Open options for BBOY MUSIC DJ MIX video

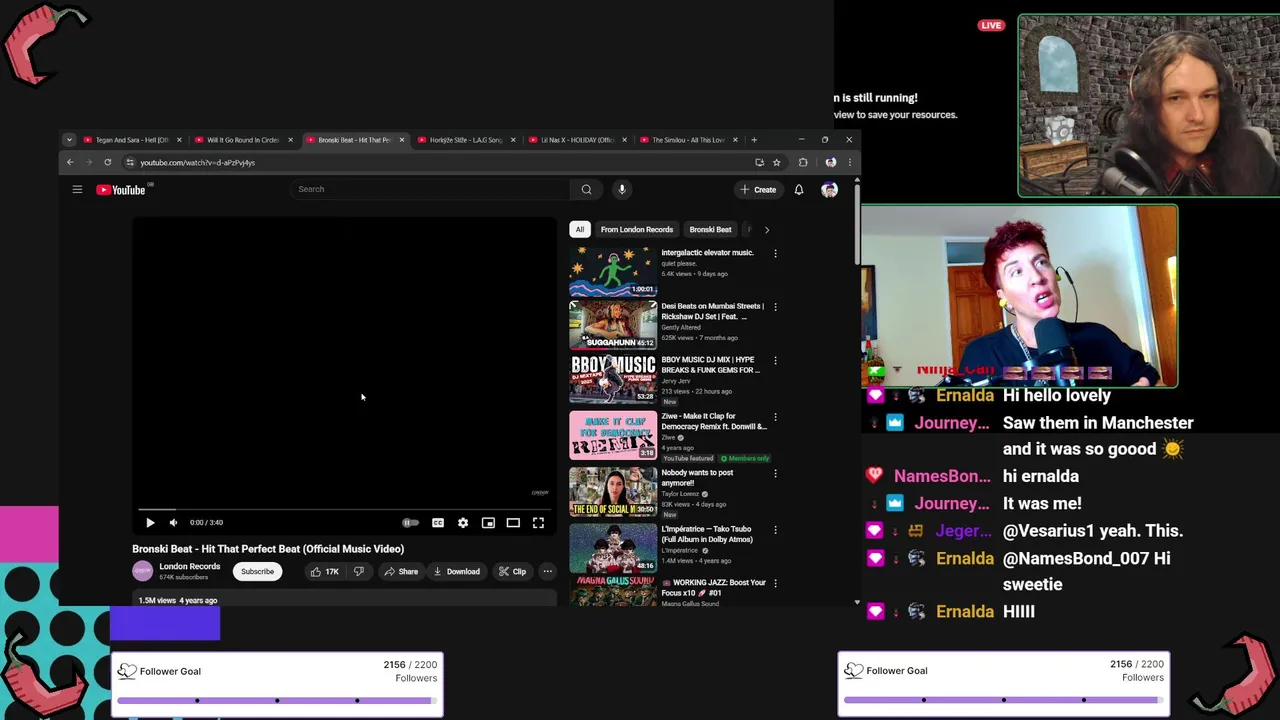pyautogui.click(x=775, y=360)
